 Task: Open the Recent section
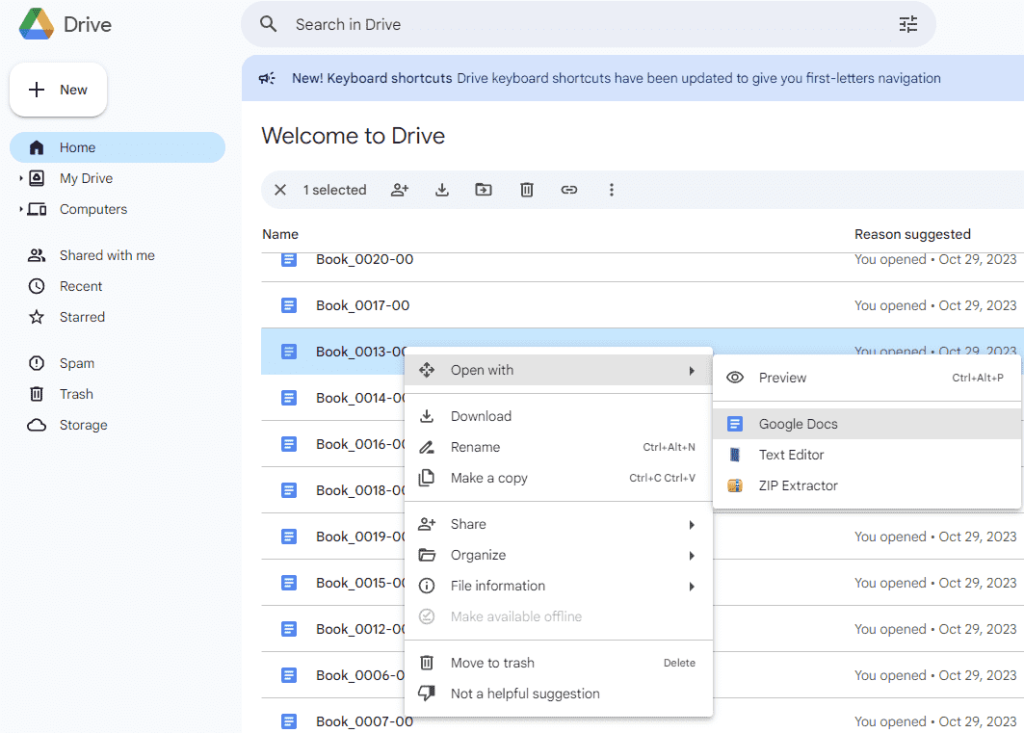81,286
